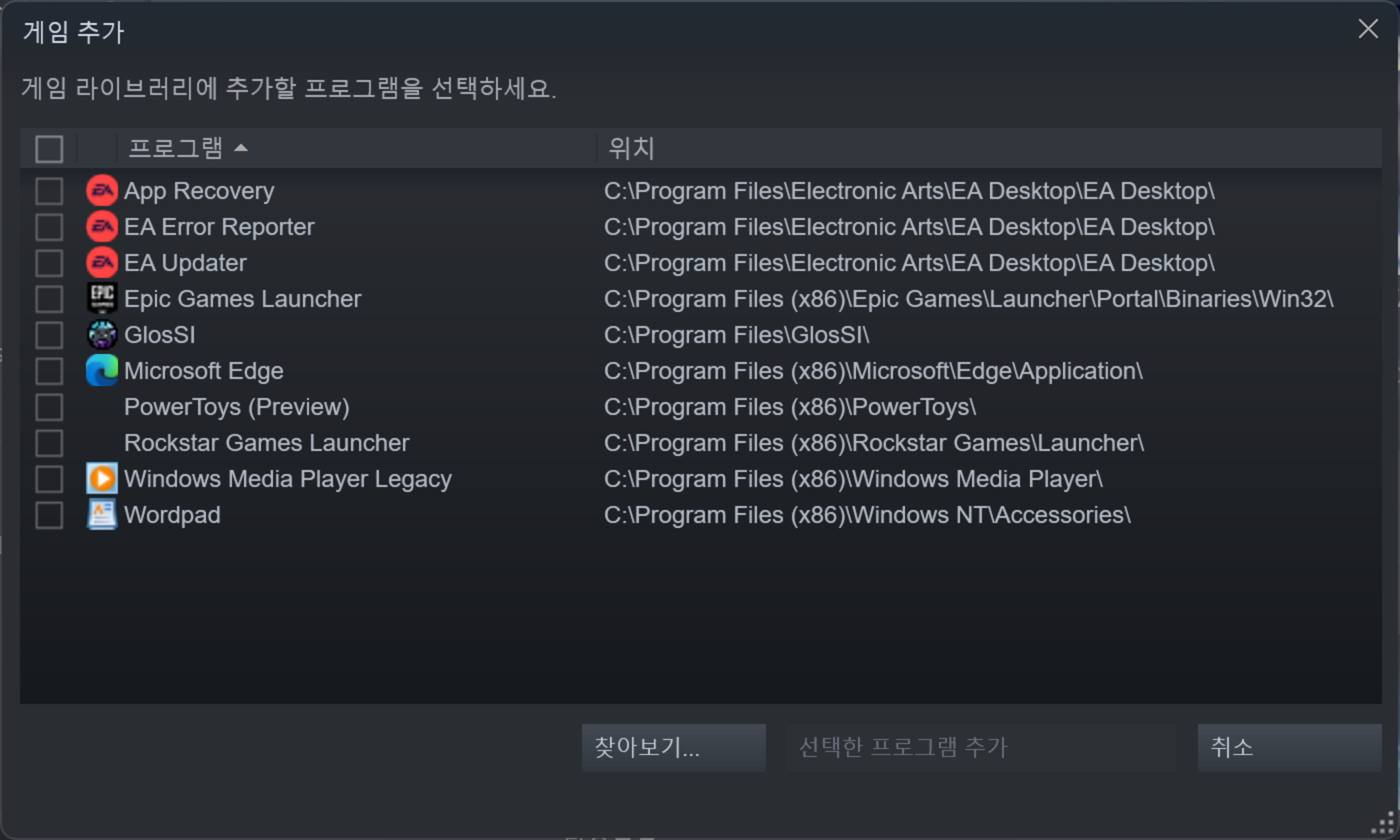Viewport: 1400px width, 840px height.
Task: Sort by the 프로그램 column header arrow
Action: pyautogui.click(x=241, y=148)
